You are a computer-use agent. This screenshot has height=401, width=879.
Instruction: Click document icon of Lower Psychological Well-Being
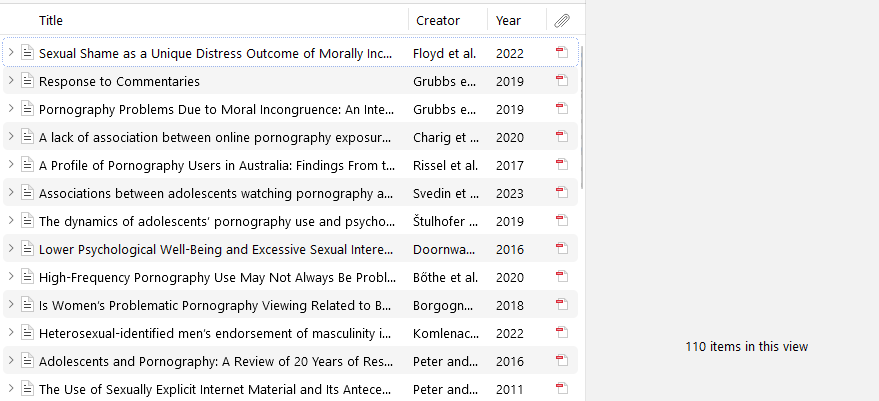tap(27, 248)
